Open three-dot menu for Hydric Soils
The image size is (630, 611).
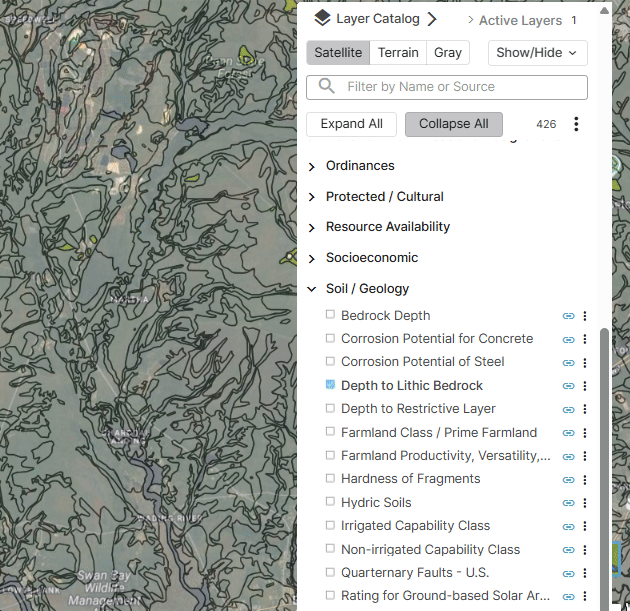pyautogui.click(x=585, y=503)
